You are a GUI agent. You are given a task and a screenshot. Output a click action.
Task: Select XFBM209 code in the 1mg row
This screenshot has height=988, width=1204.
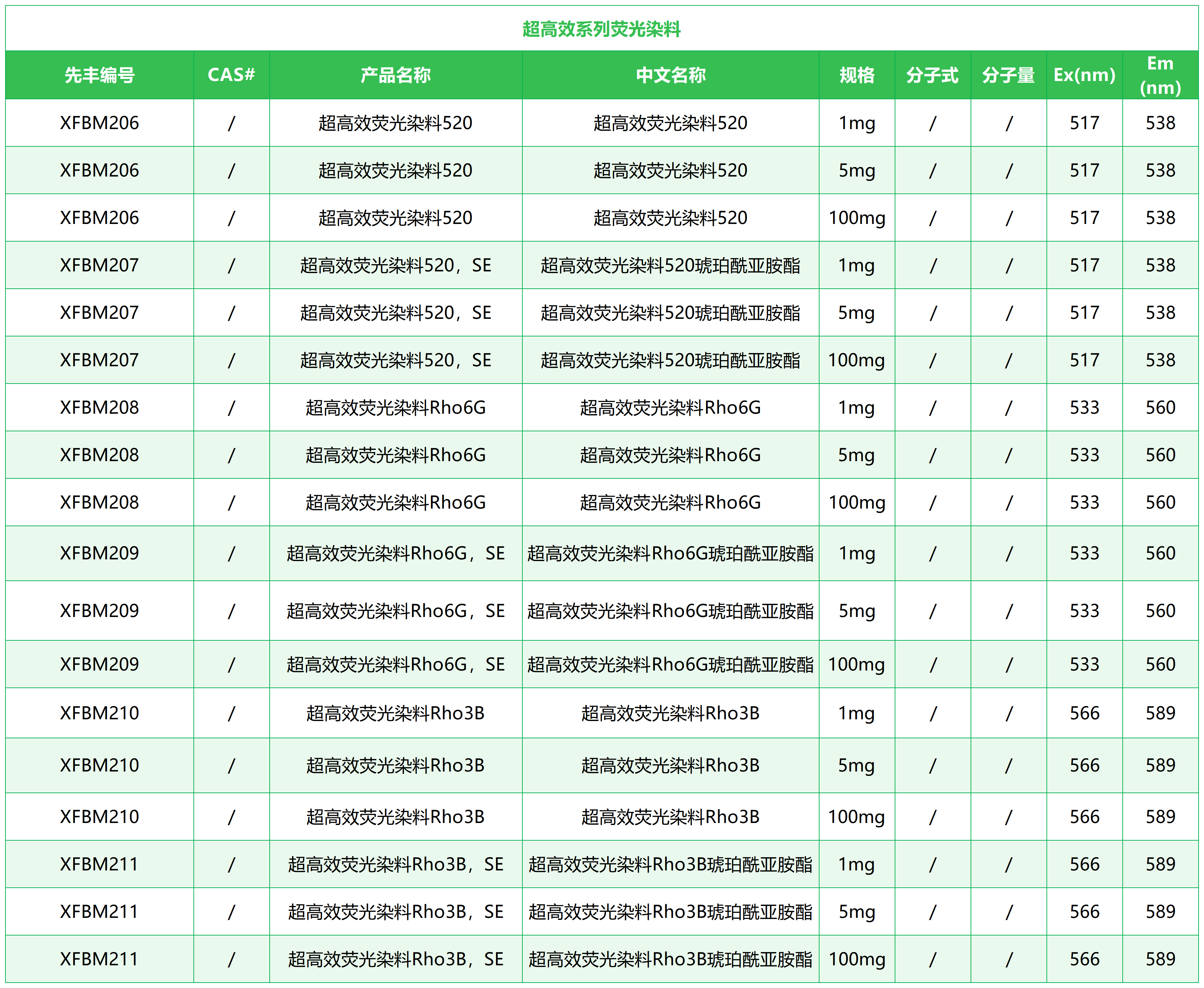tap(100, 553)
